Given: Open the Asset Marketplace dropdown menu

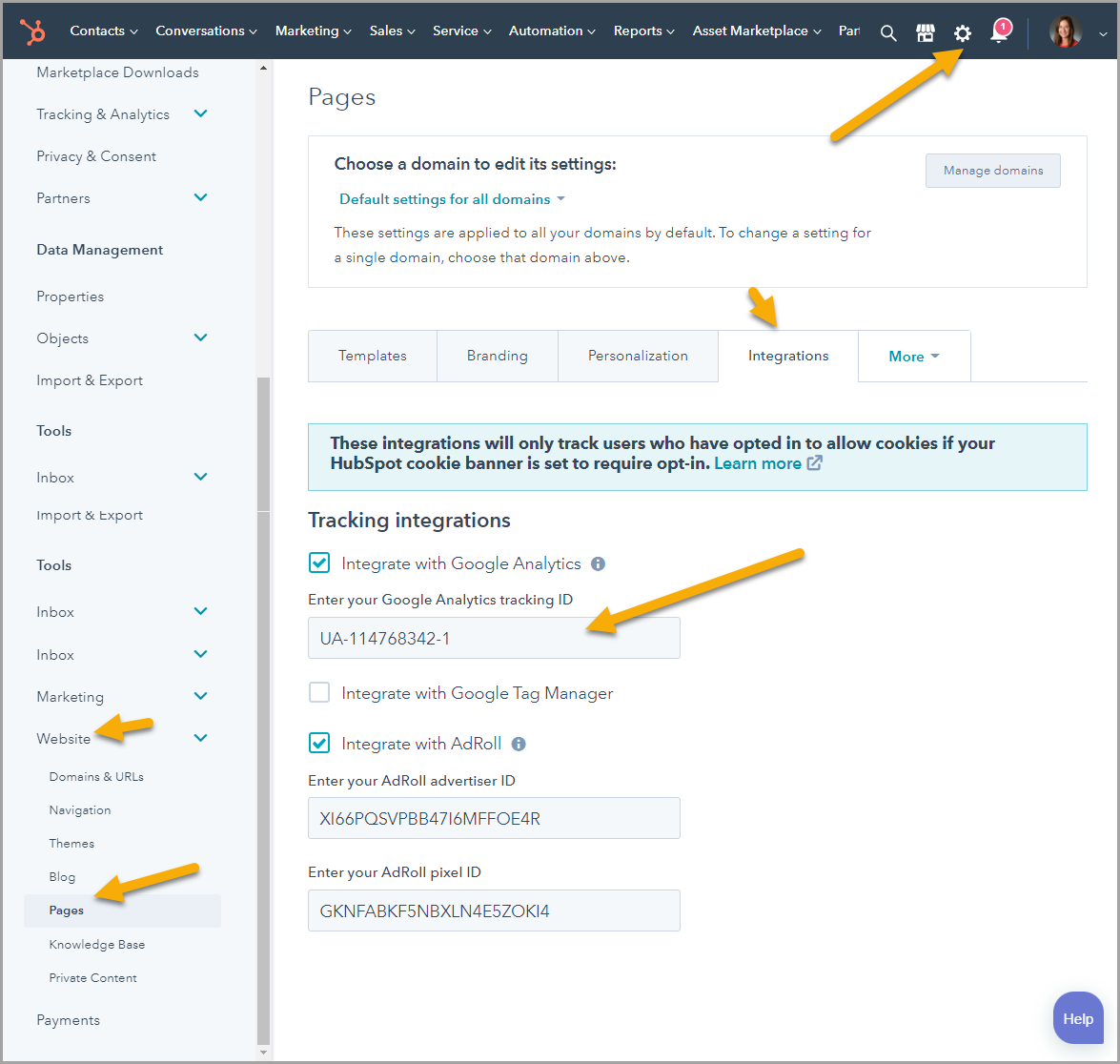Looking at the screenshot, I should [757, 31].
